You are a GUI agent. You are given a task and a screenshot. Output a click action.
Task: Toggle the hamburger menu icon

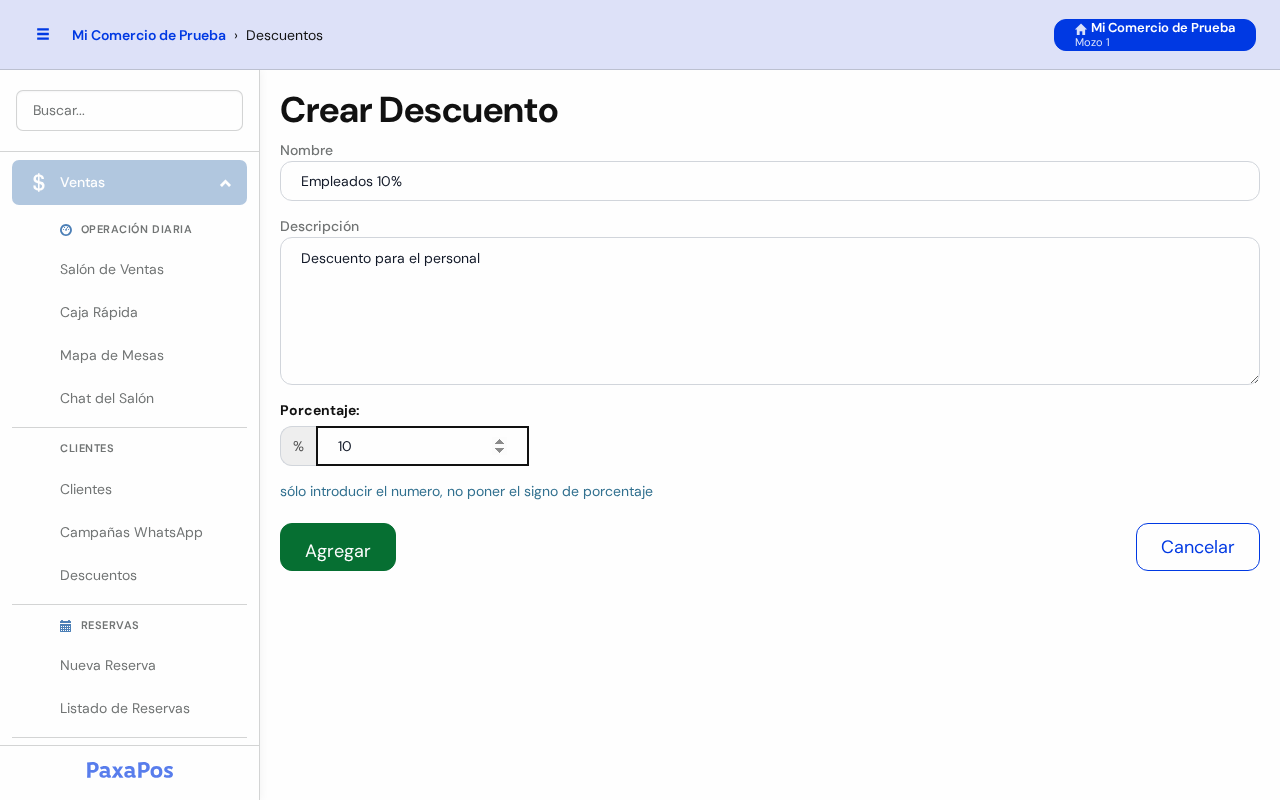43,34
